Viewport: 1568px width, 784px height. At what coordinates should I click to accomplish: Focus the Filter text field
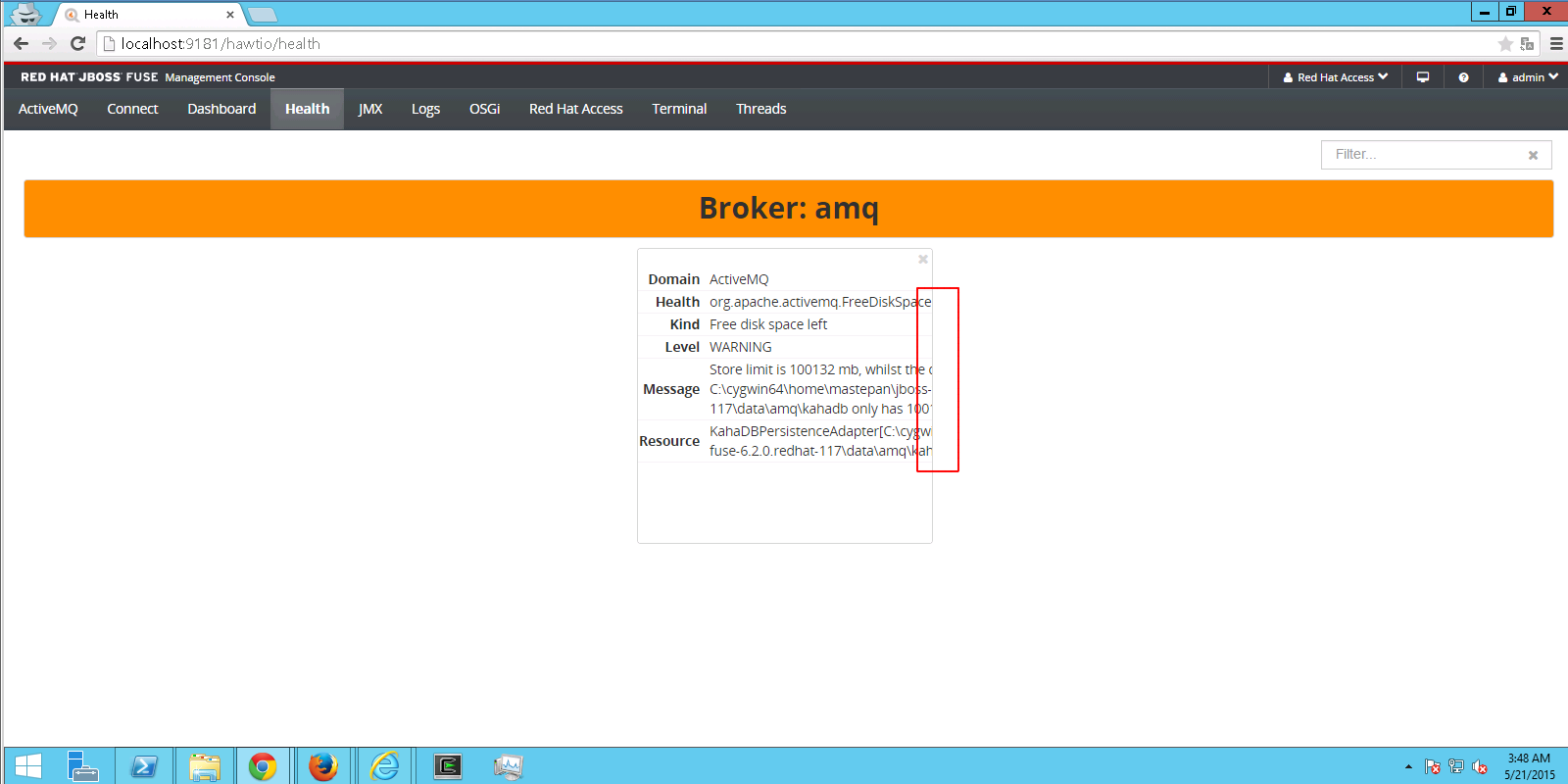[x=1436, y=155]
